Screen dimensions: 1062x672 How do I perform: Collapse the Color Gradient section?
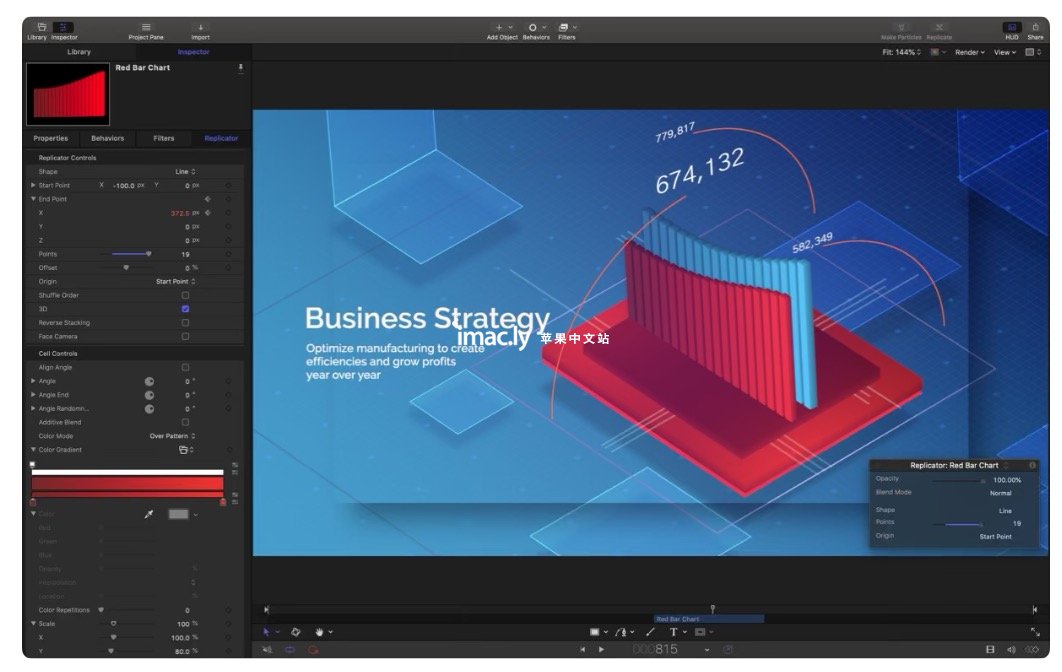coord(33,449)
